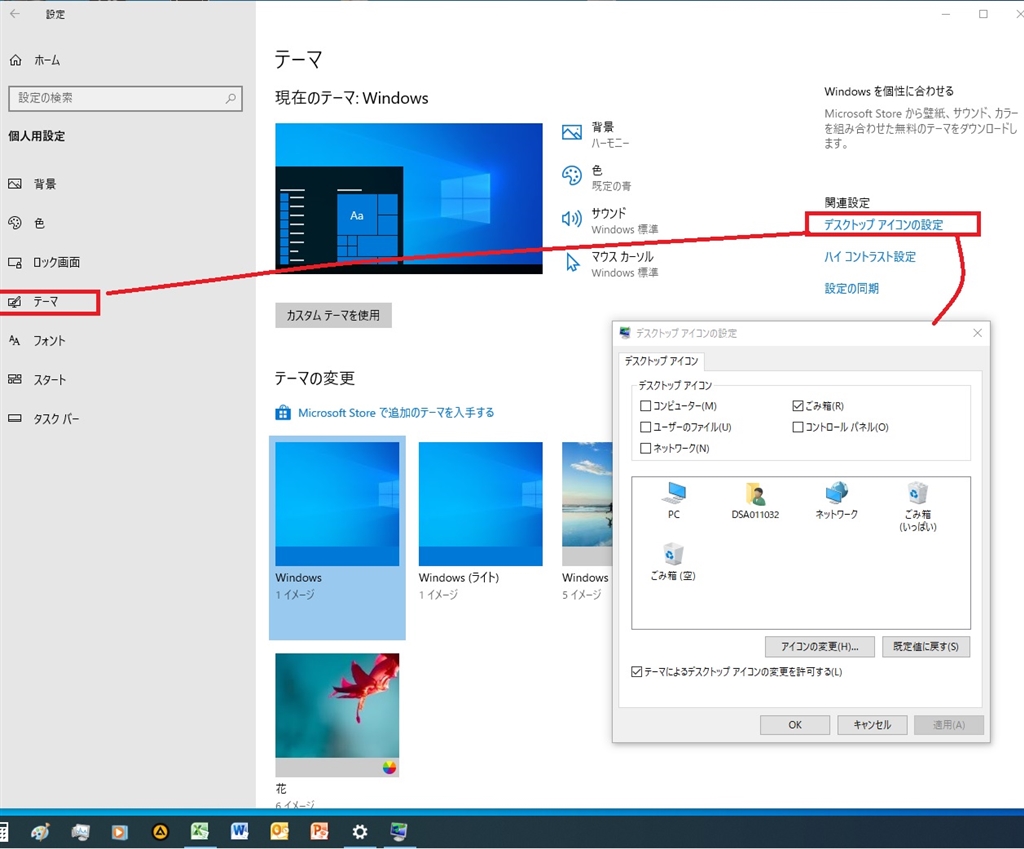The height and width of the screenshot is (849, 1024).
Task: Select the ネットワーク icon in the list
Action: pos(837,500)
